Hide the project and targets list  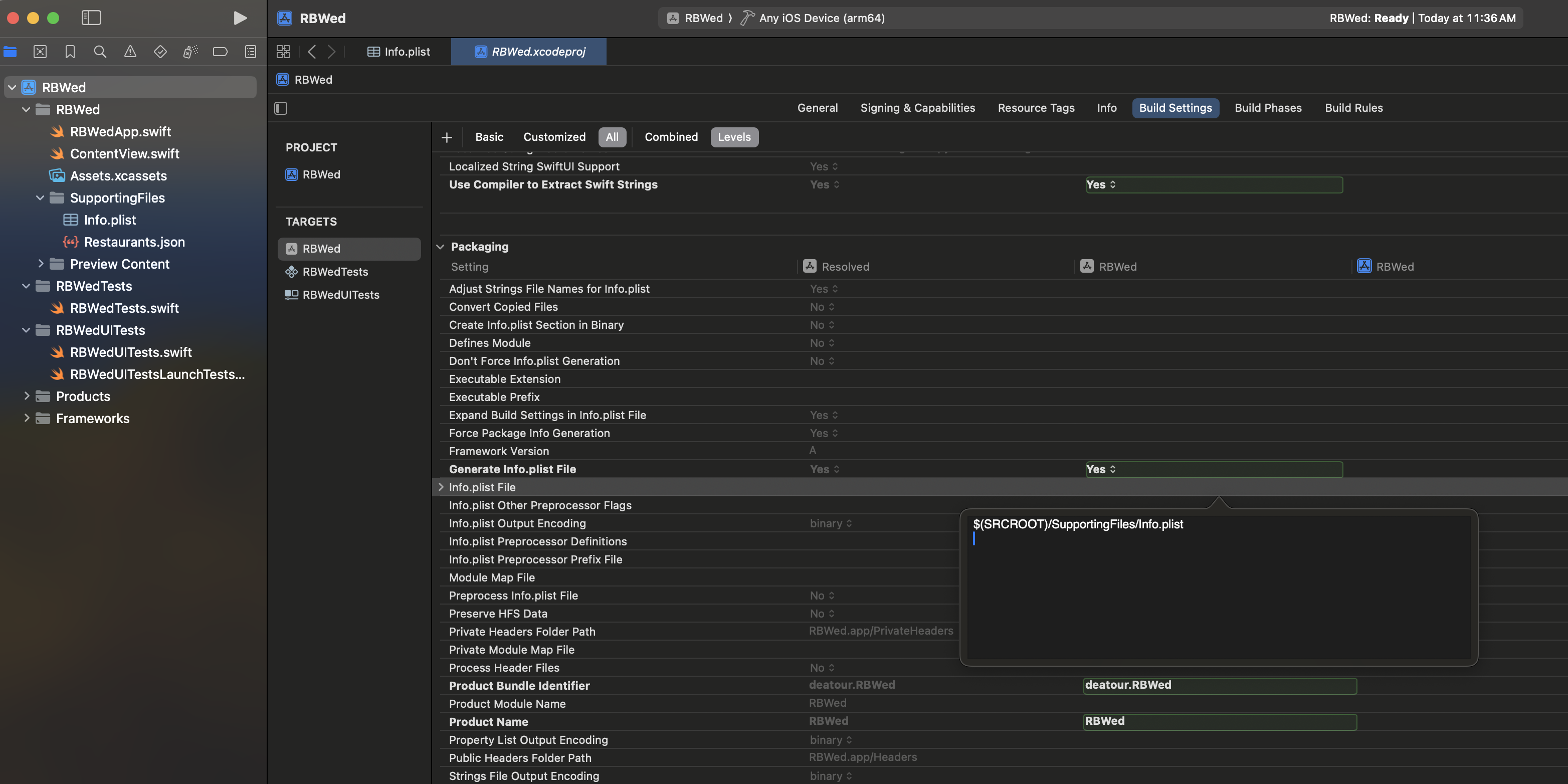click(281, 108)
